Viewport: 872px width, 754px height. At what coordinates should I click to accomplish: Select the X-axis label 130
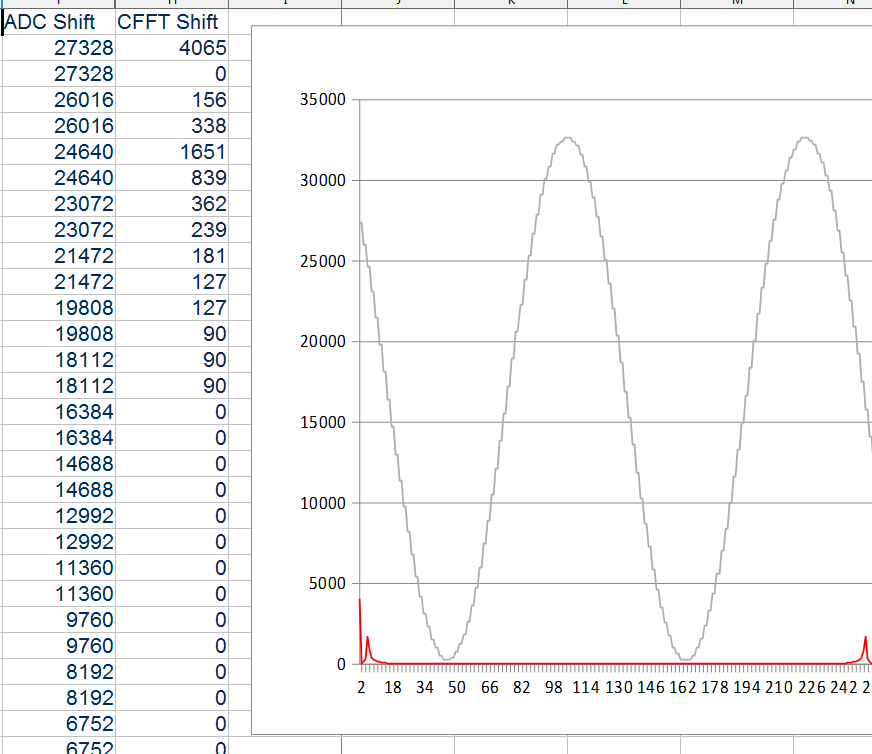(619, 687)
